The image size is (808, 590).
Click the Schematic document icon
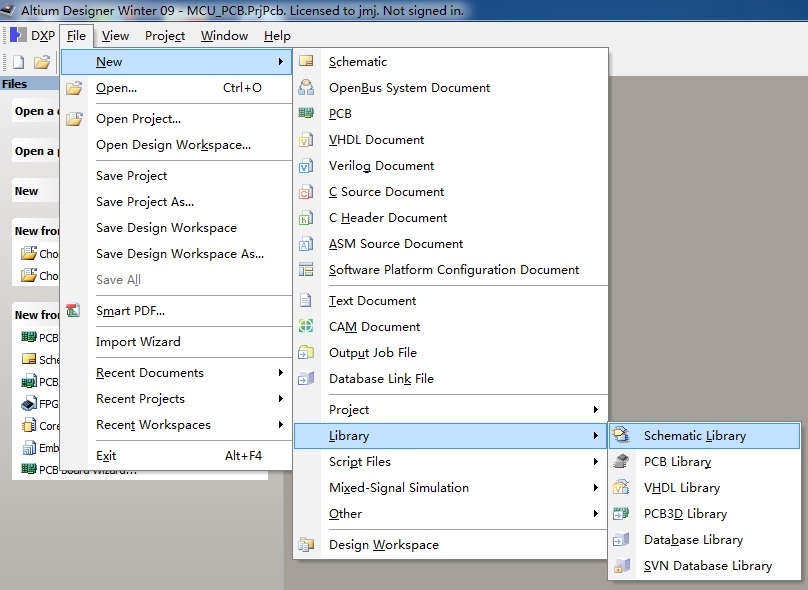(306, 61)
